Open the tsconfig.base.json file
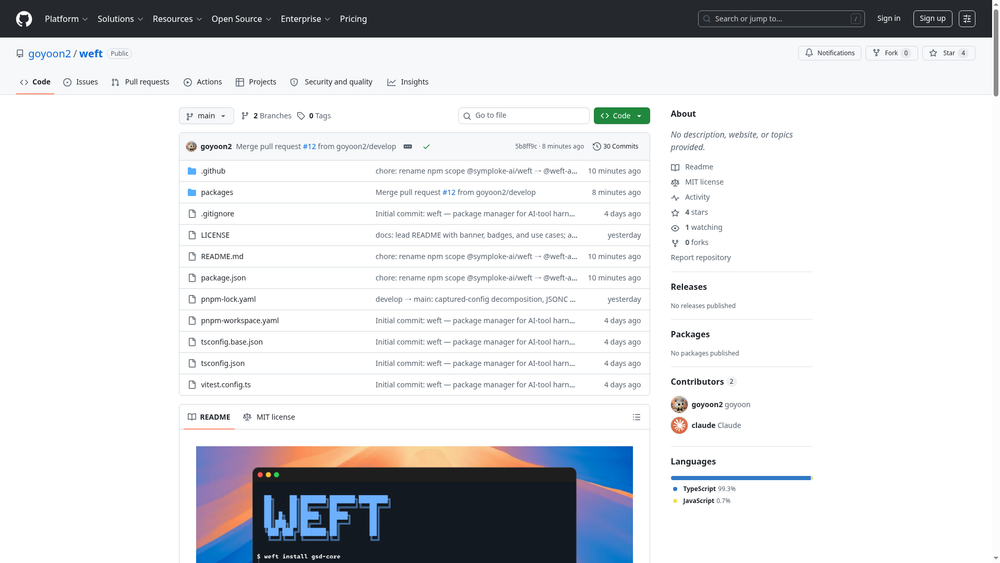Screen dimensions: 1000x563 pos(232,342)
